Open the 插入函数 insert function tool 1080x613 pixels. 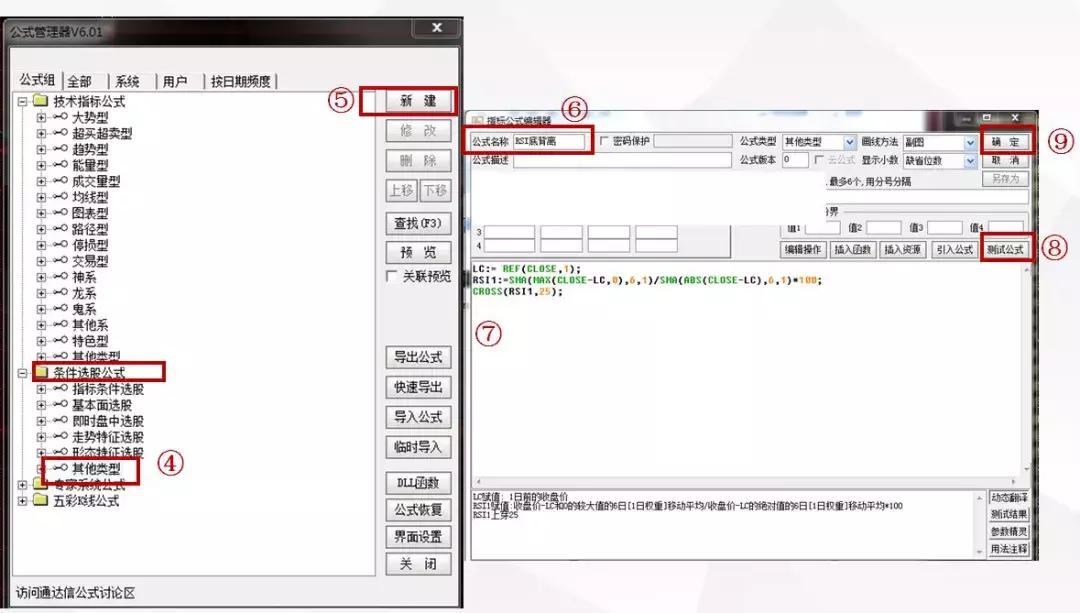coord(855,248)
